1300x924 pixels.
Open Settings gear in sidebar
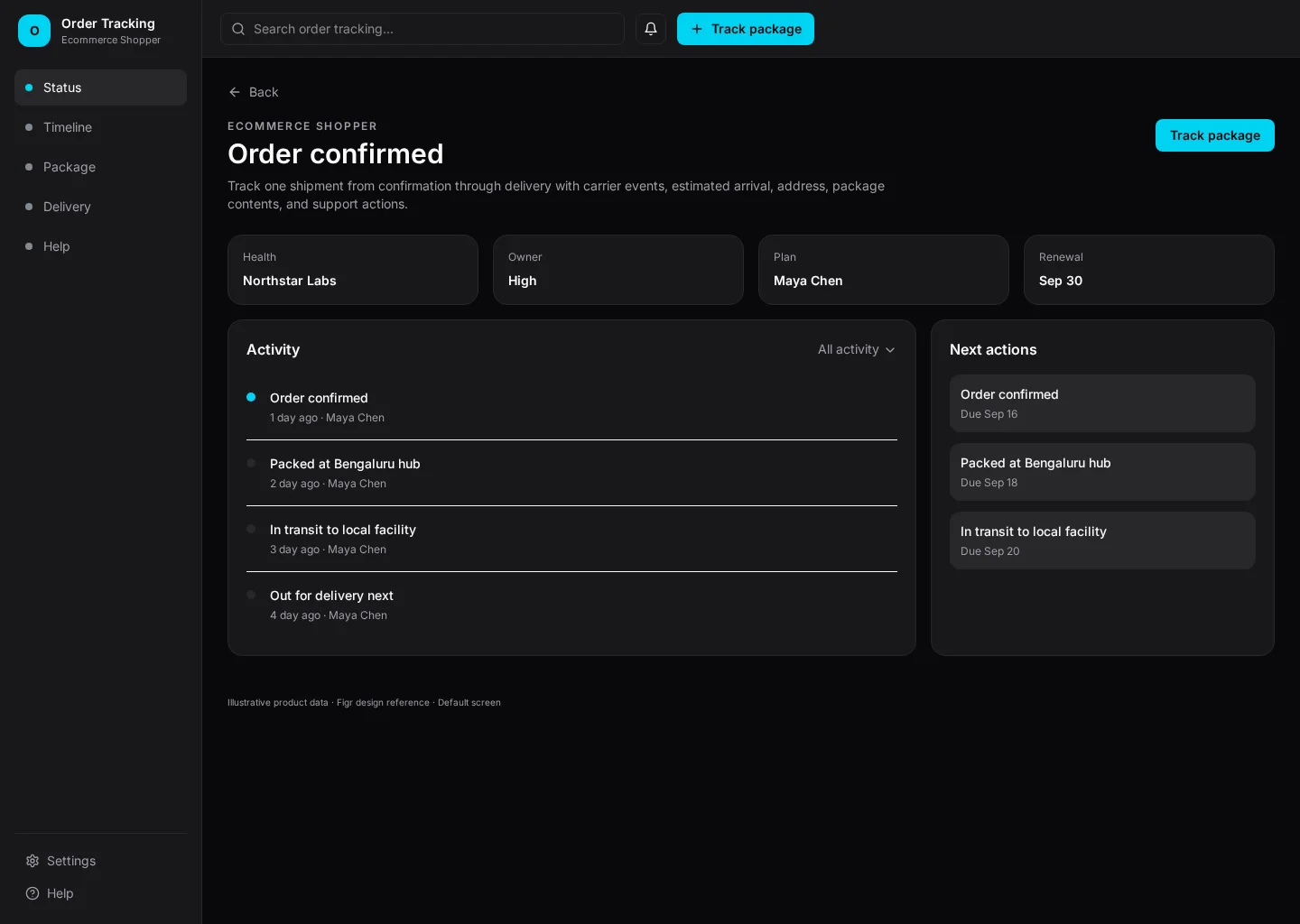[32, 861]
